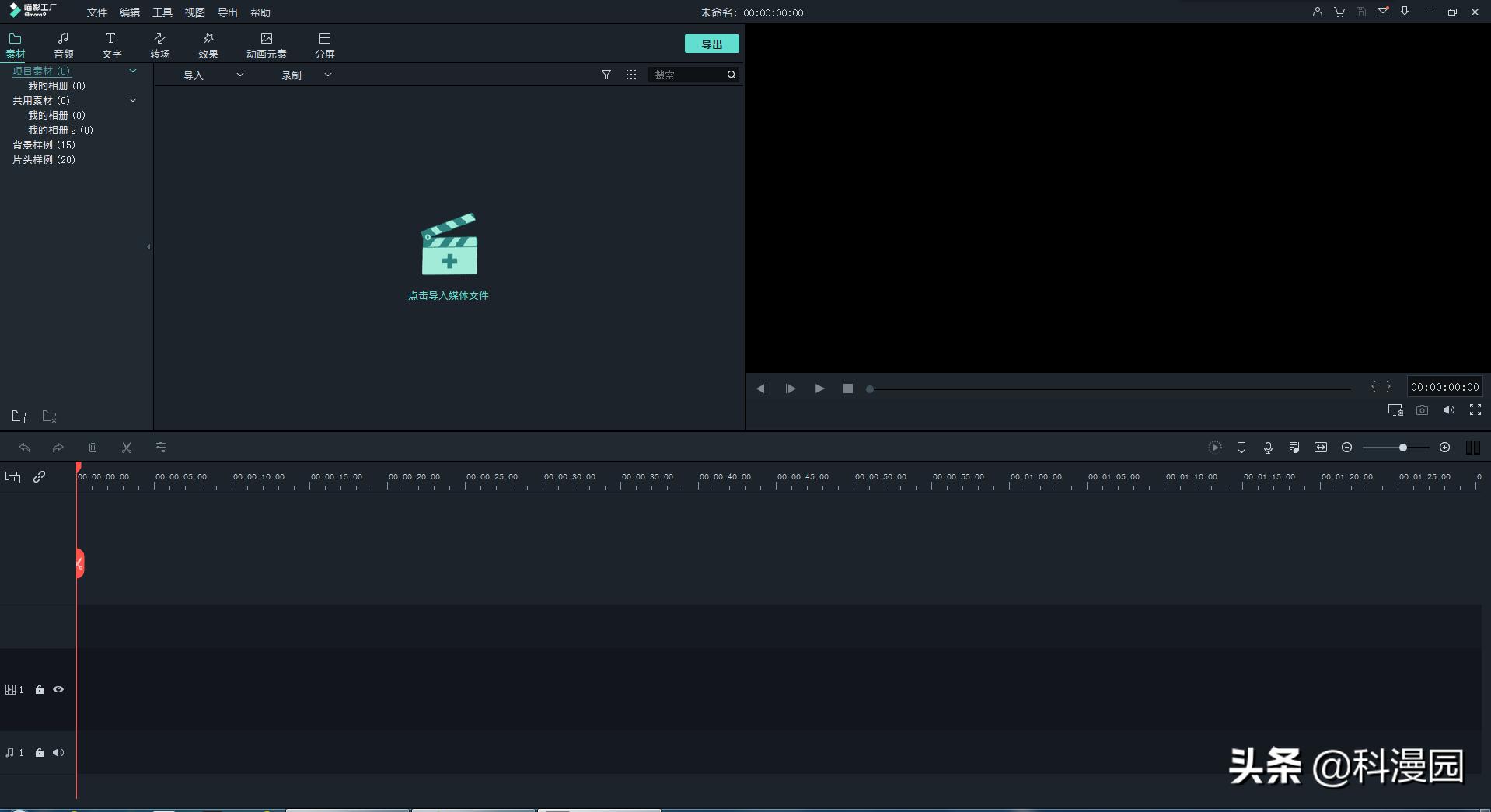
Task: Open the filter funnel icon in media panel
Action: [606, 75]
